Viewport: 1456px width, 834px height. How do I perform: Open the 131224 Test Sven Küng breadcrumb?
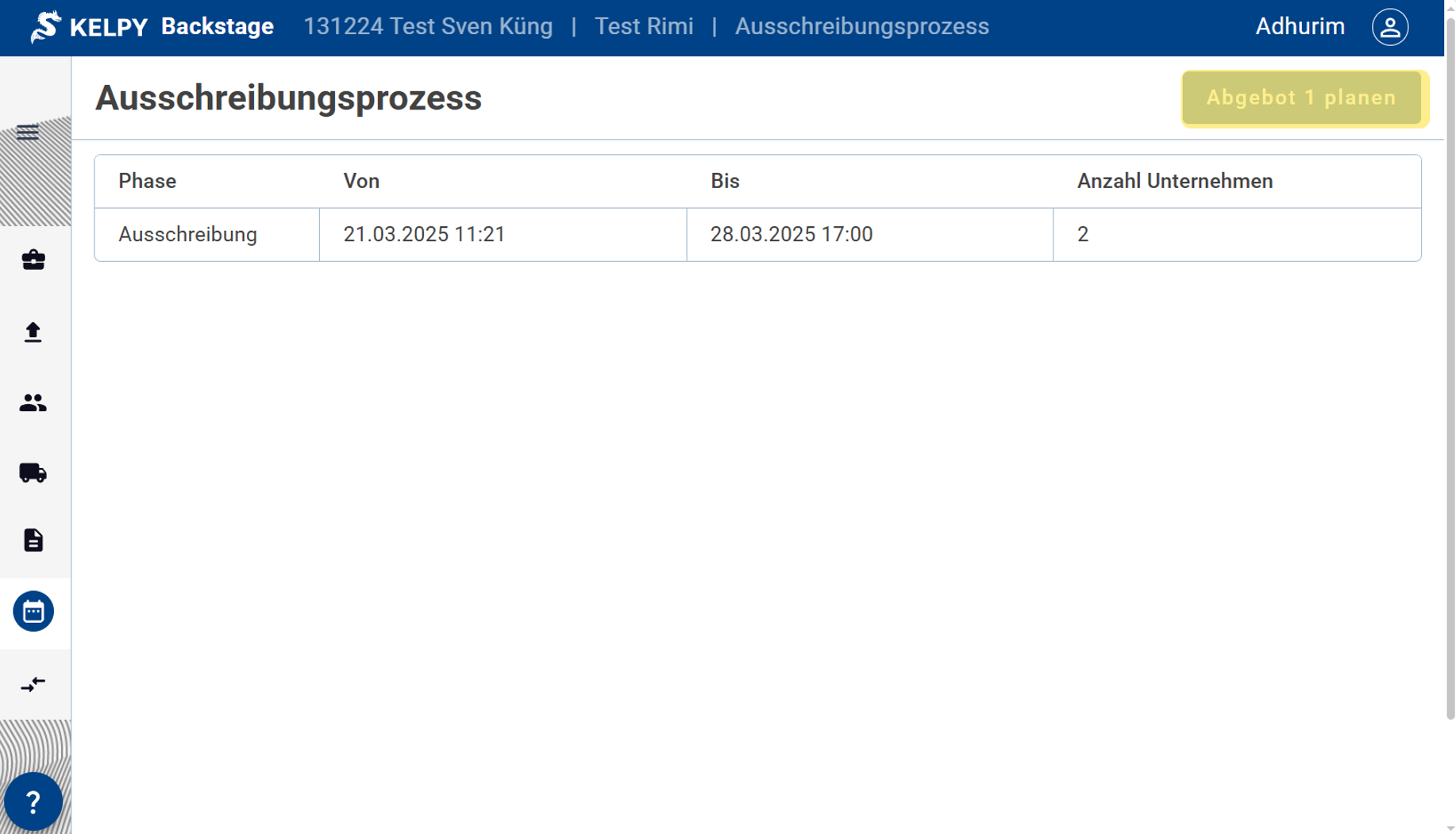(x=428, y=27)
